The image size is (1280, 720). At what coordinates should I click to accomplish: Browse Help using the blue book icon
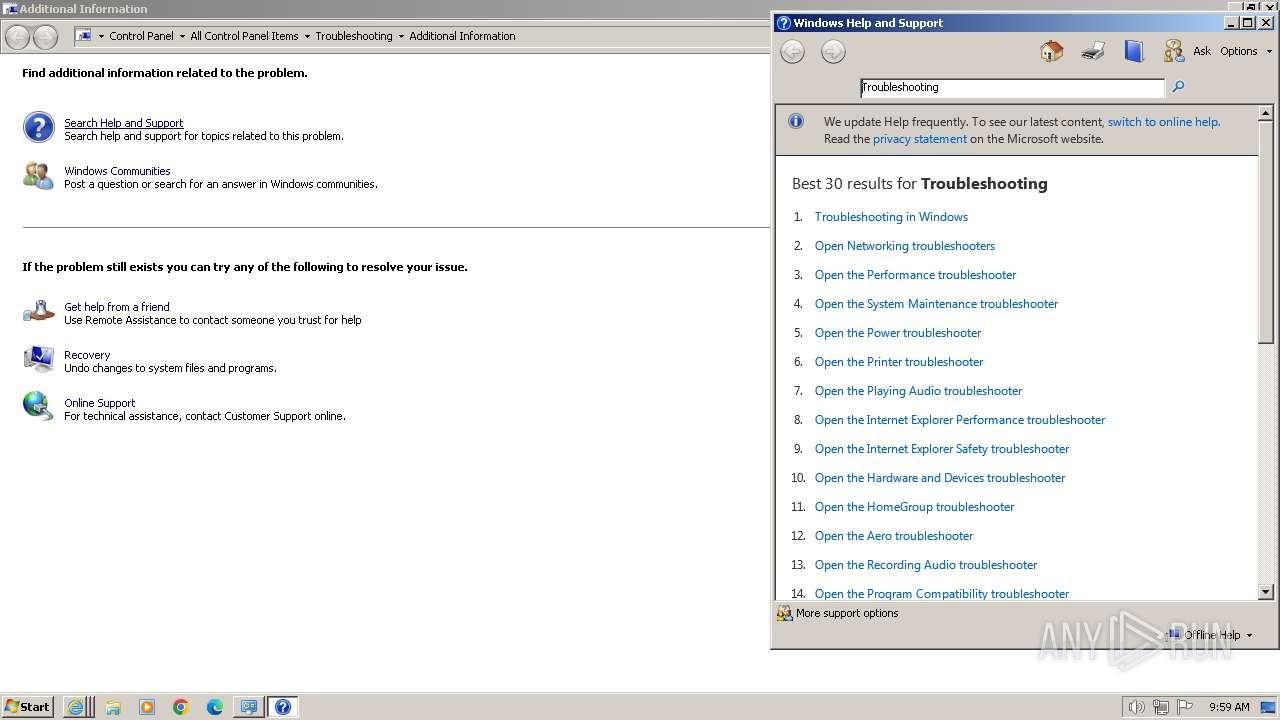tap(1134, 51)
